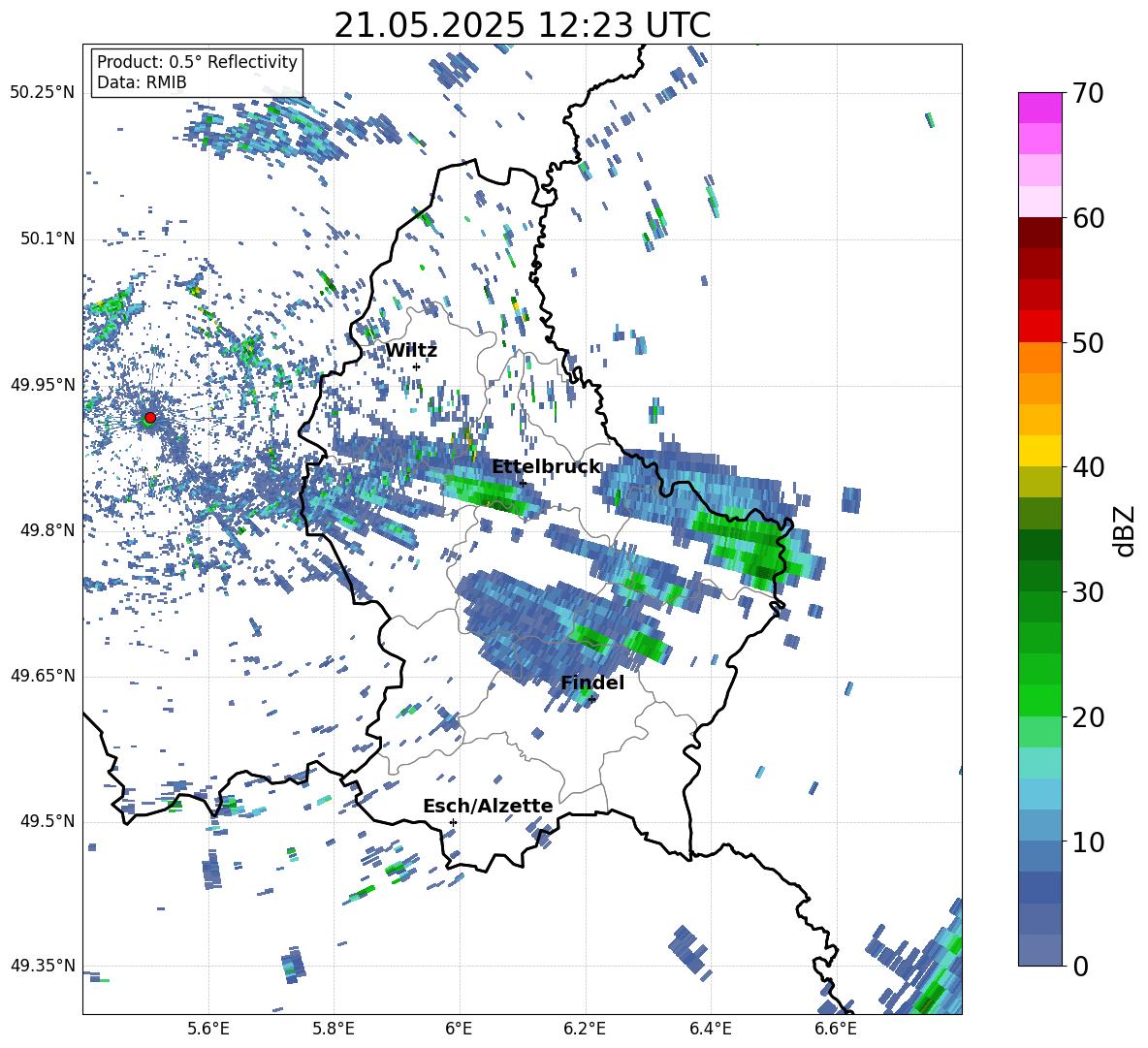
Task: Click the 49.5°N latitude label
Action: pos(47,821)
